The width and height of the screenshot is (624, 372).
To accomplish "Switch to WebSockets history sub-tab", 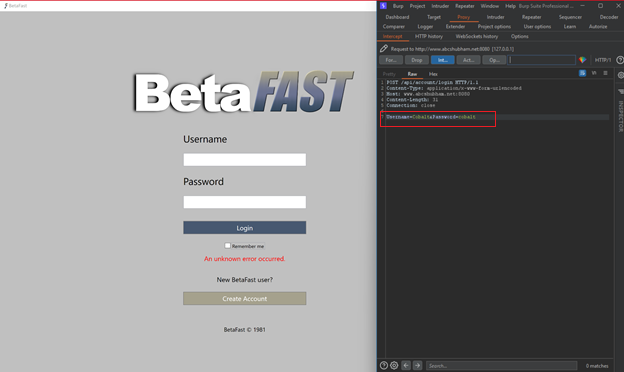I will tap(477, 36).
